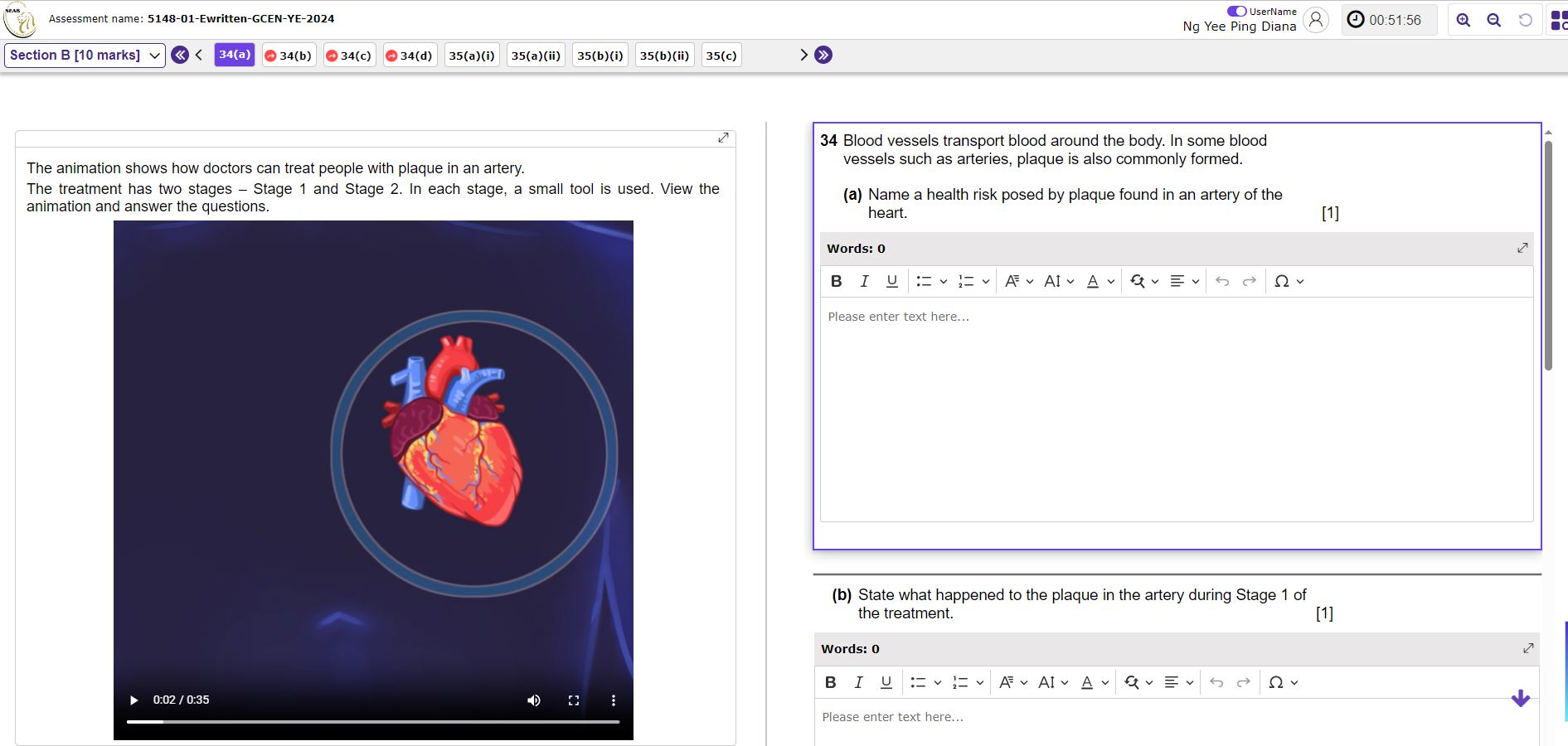Click into the 34(a) answer text area

pyautogui.click(x=1177, y=409)
